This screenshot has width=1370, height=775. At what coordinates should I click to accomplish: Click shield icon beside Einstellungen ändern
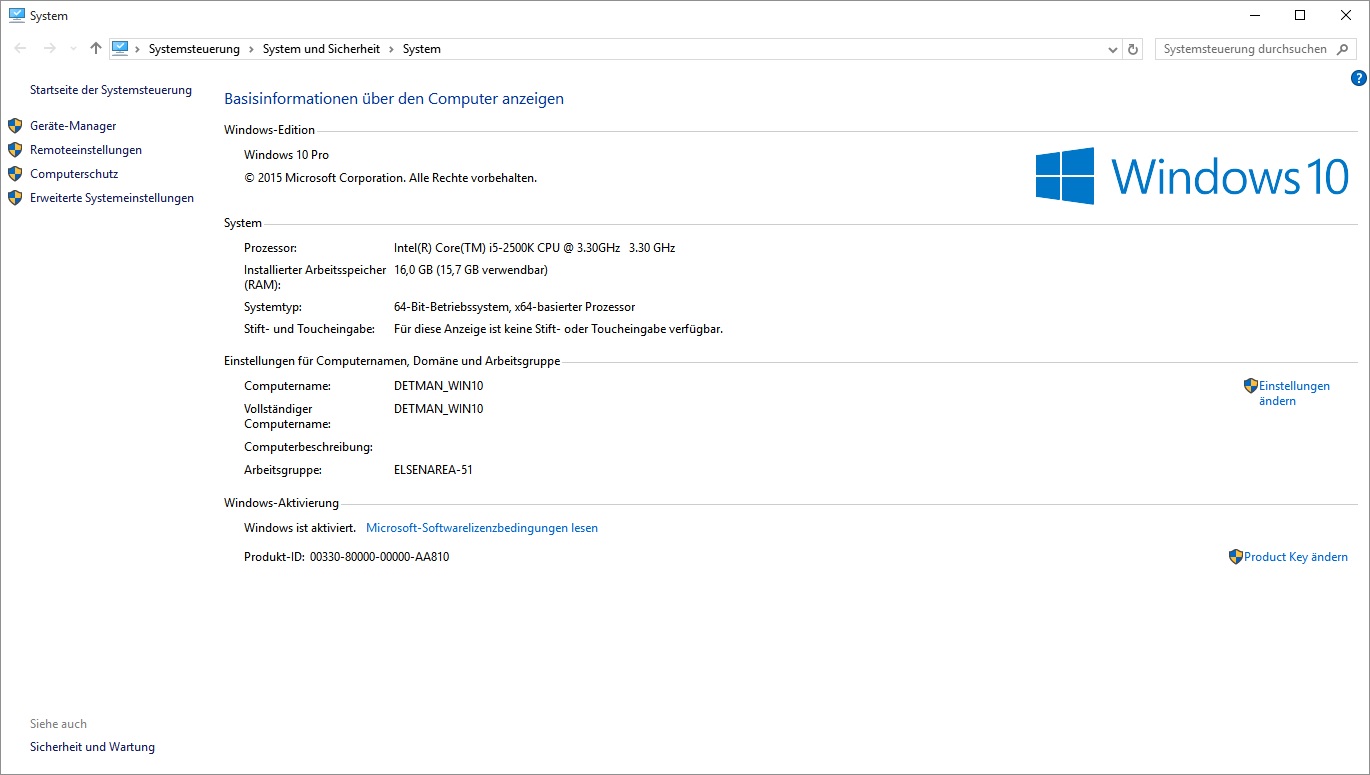(x=1250, y=385)
